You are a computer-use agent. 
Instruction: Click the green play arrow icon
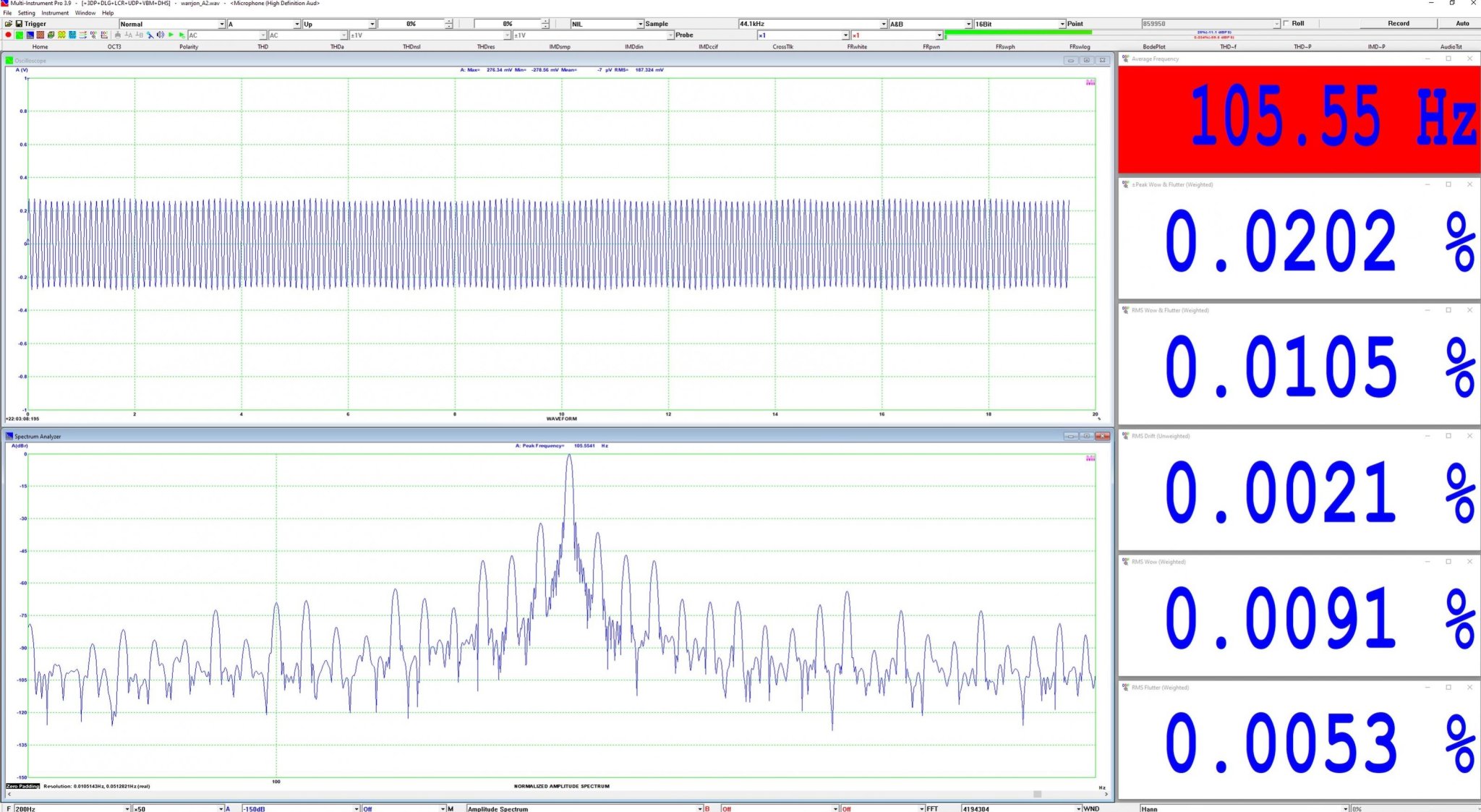point(171,35)
